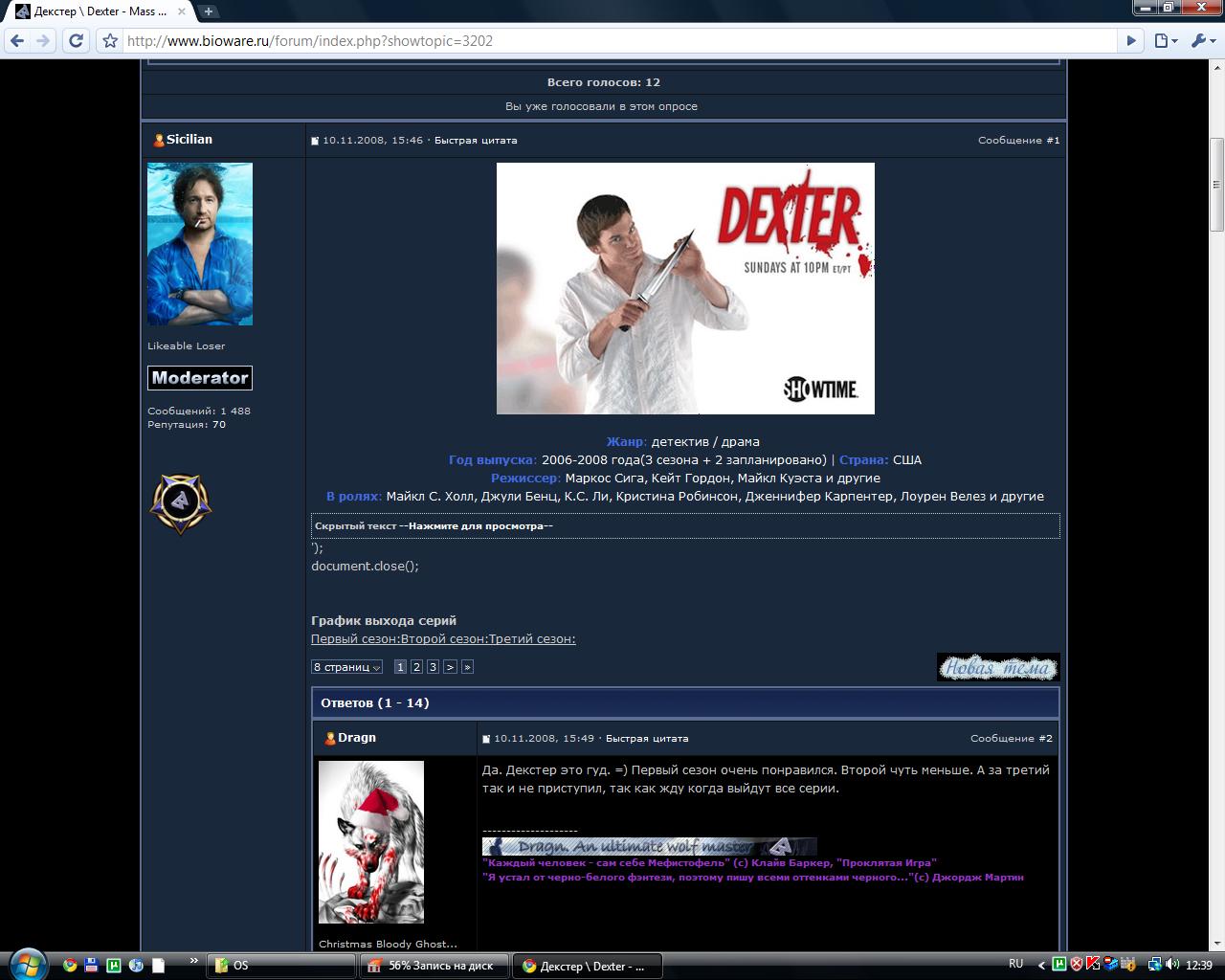Click Быстрая цитата on message #1
Image resolution: width=1225 pixels, height=980 pixels.
(x=476, y=141)
